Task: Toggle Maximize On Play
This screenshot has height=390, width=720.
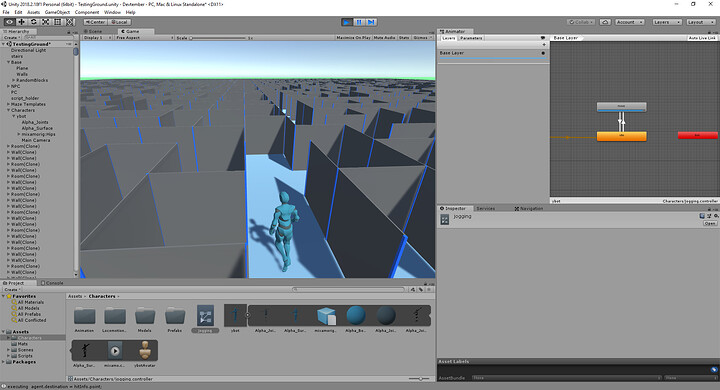Action: point(353,38)
